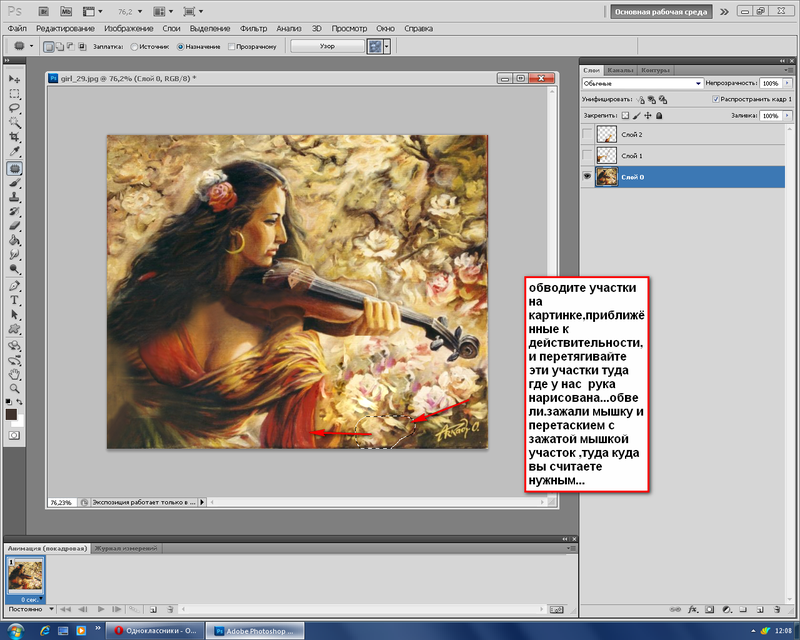Open the 'Выделение' menu
800x640 pixels.
click(210, 29)
